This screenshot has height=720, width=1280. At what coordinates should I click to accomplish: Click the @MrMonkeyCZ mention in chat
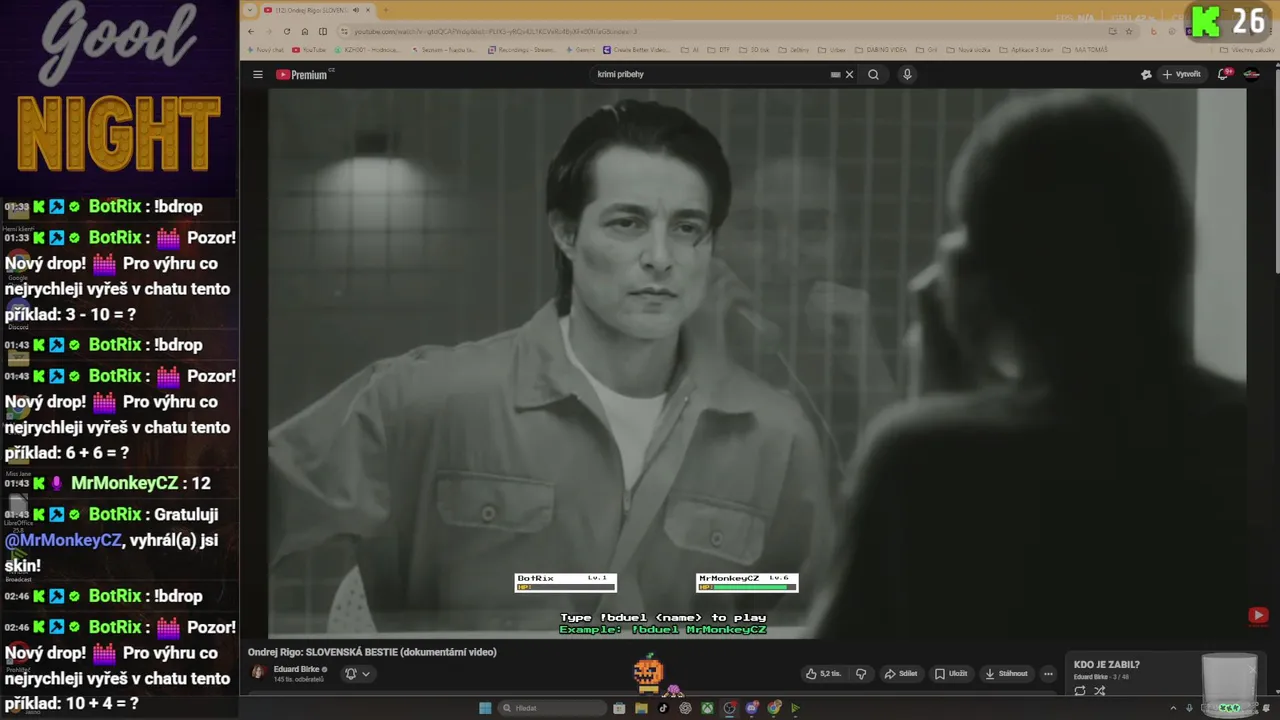[x=63, y=540]
